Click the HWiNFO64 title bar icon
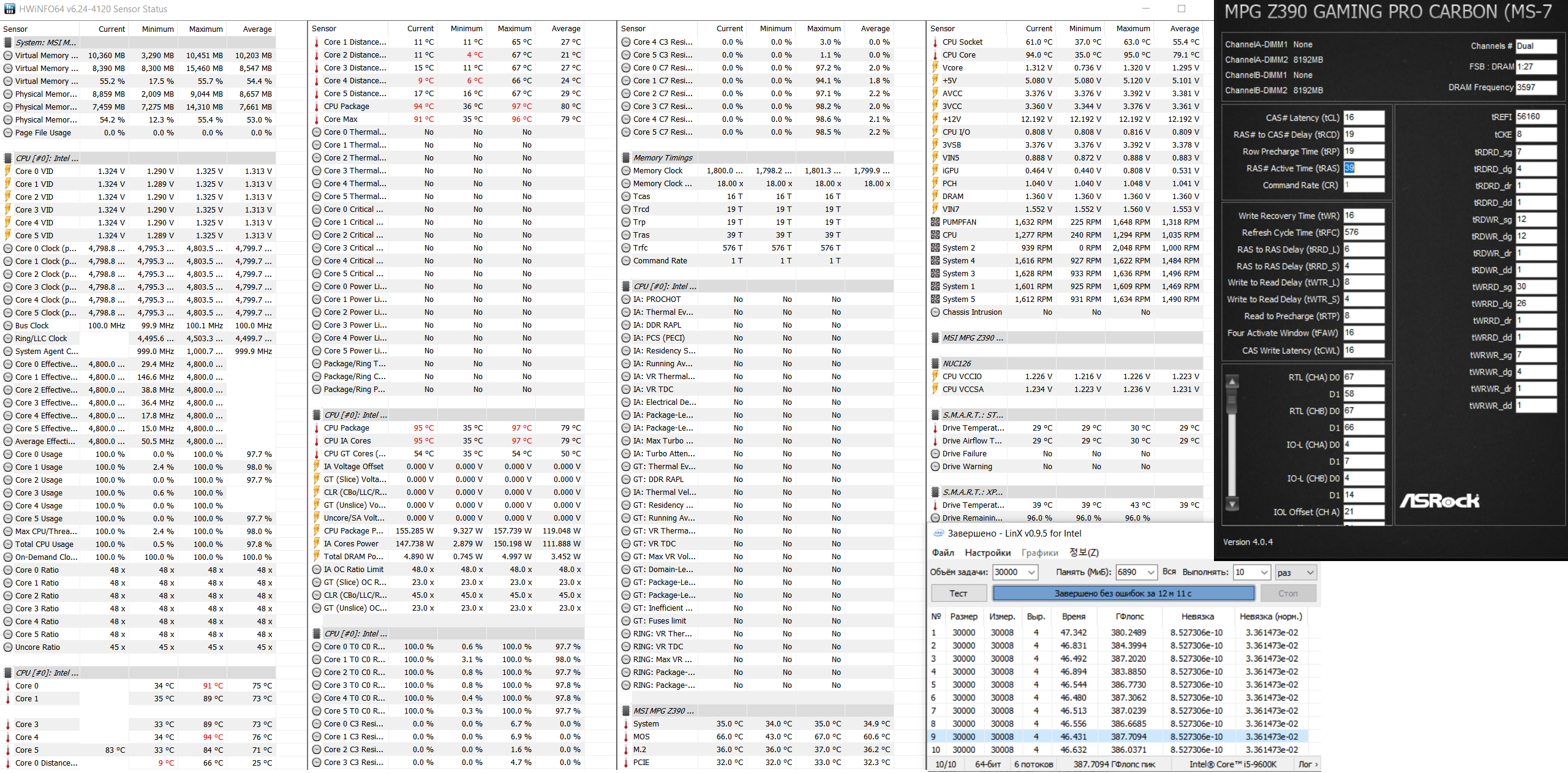 [9, 9]
